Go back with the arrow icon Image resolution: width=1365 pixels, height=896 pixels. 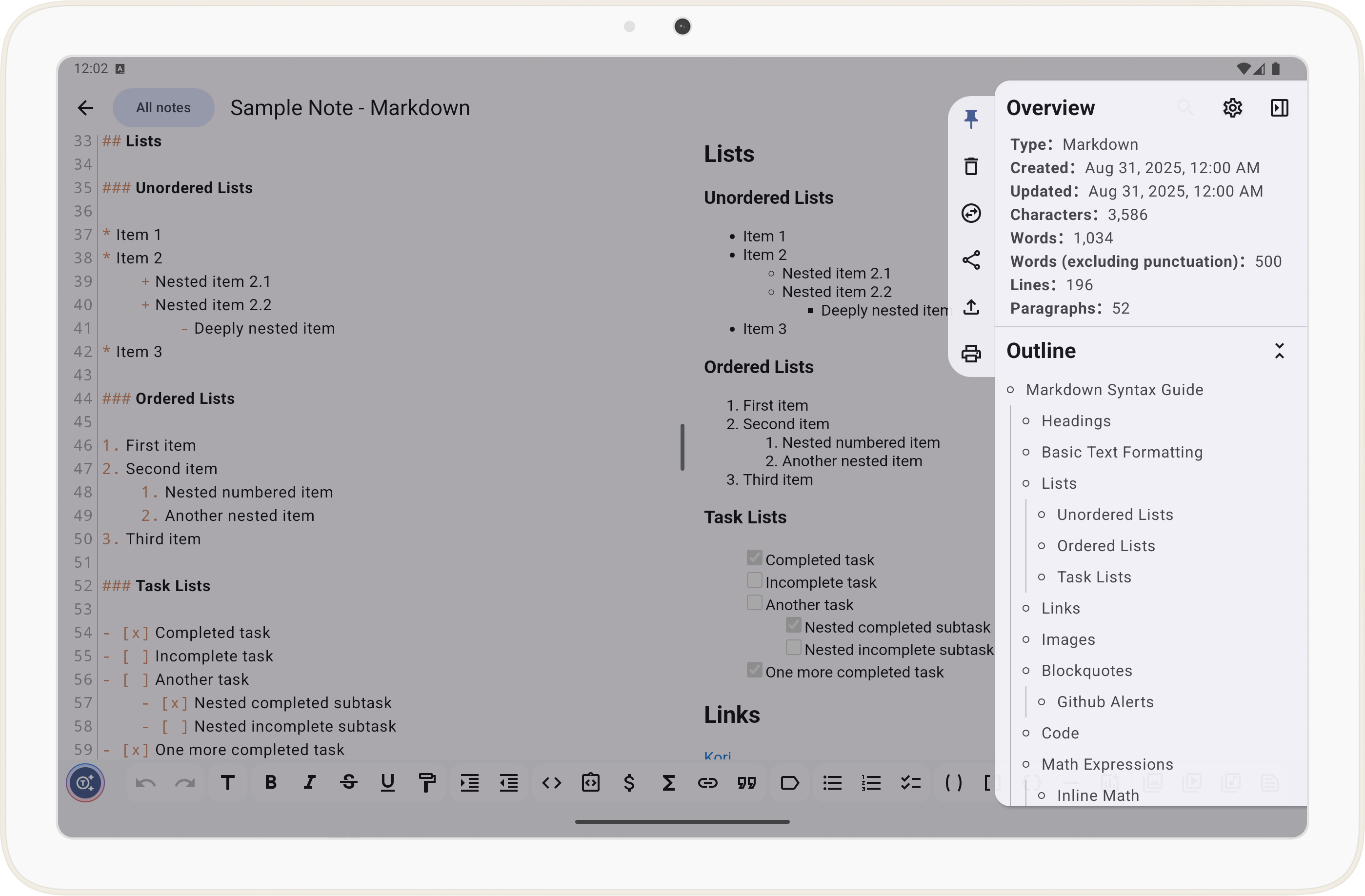click(85, 108)
